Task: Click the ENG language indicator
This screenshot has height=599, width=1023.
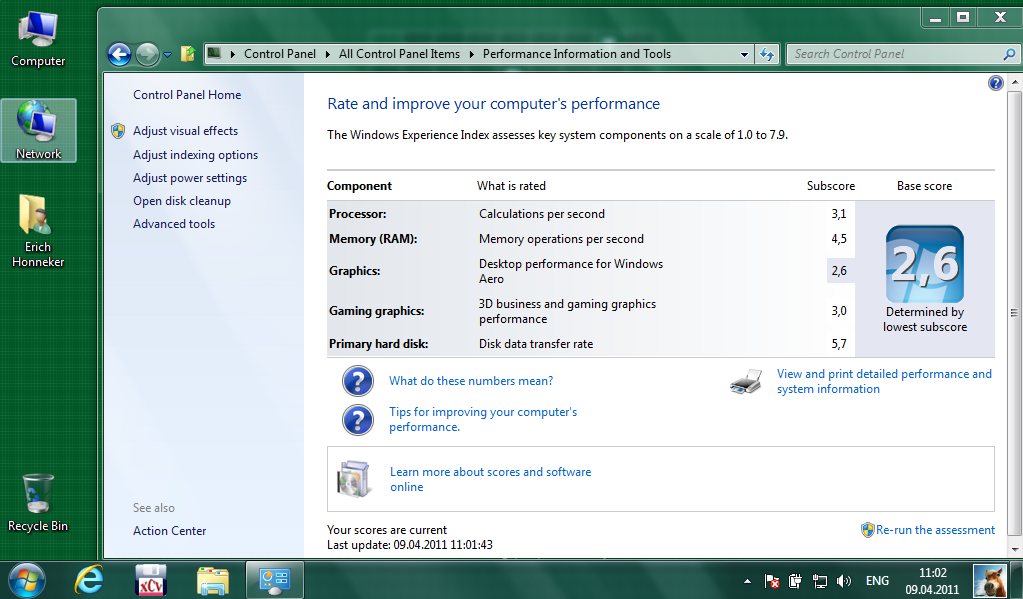Action: (x=877, y=581)
